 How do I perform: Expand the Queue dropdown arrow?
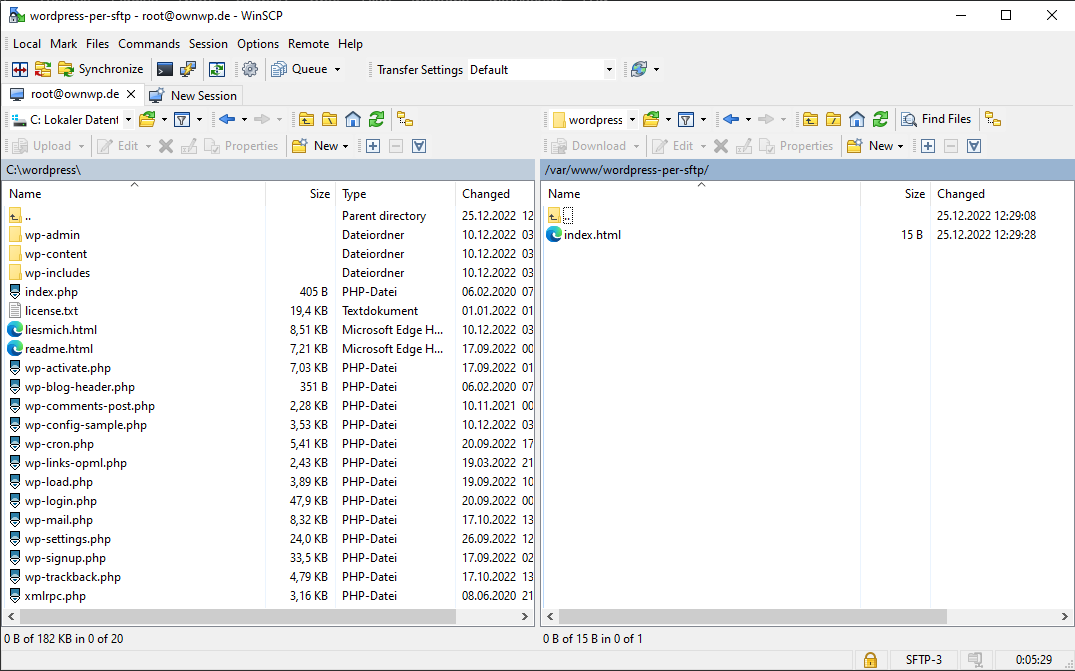337,69
